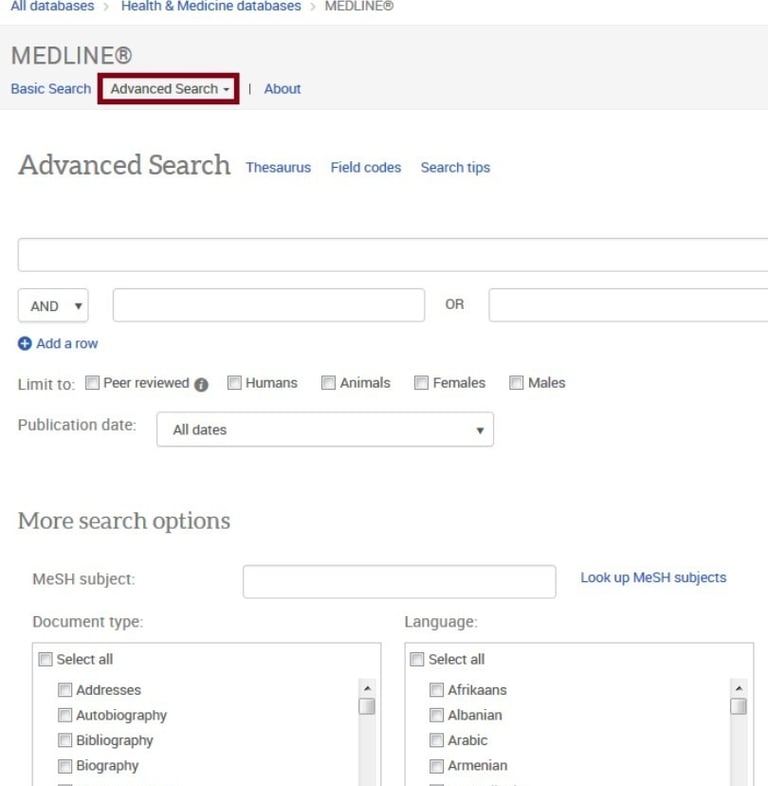The height and width of the screenshot is (786, 768).
Task: Click Look up MeSH subjects link
Action: [x=653, y=577]
